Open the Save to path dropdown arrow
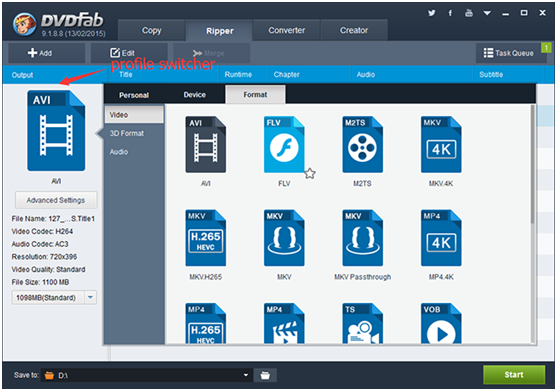This screenshot has width=557, height=391. point(245,375)
